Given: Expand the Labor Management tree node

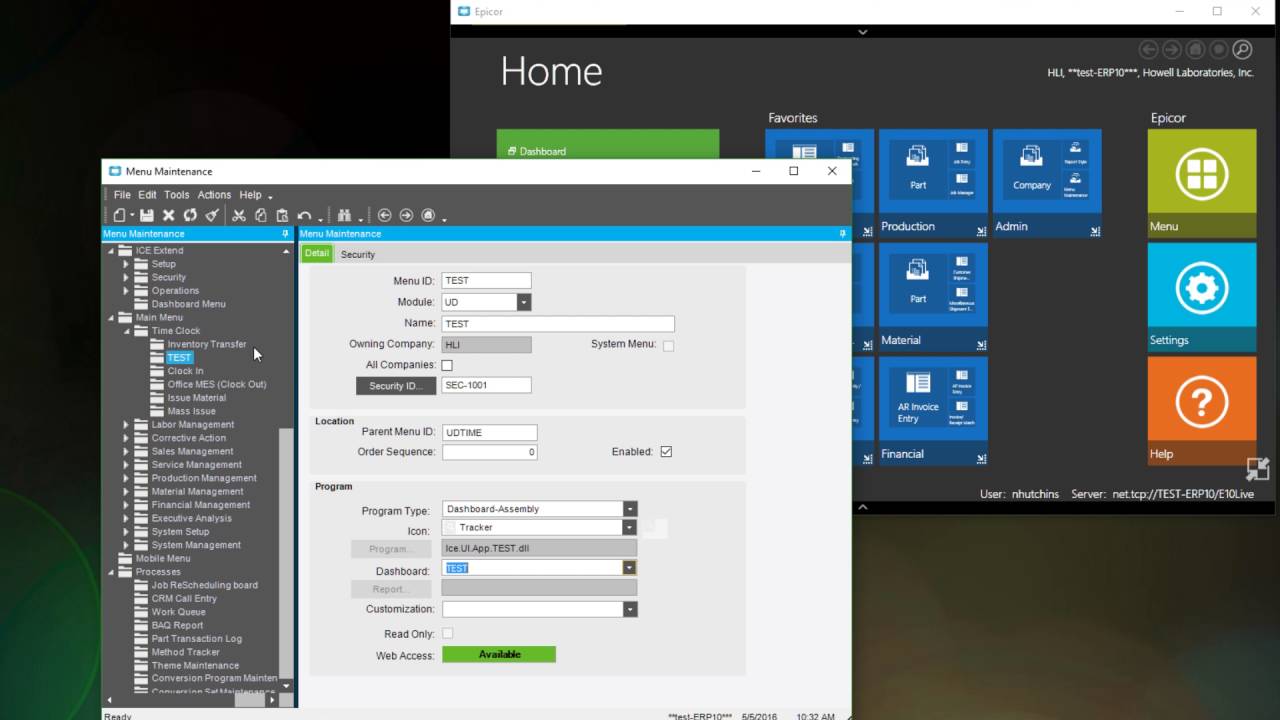Looking at the screenshot, I should [127, 425].
